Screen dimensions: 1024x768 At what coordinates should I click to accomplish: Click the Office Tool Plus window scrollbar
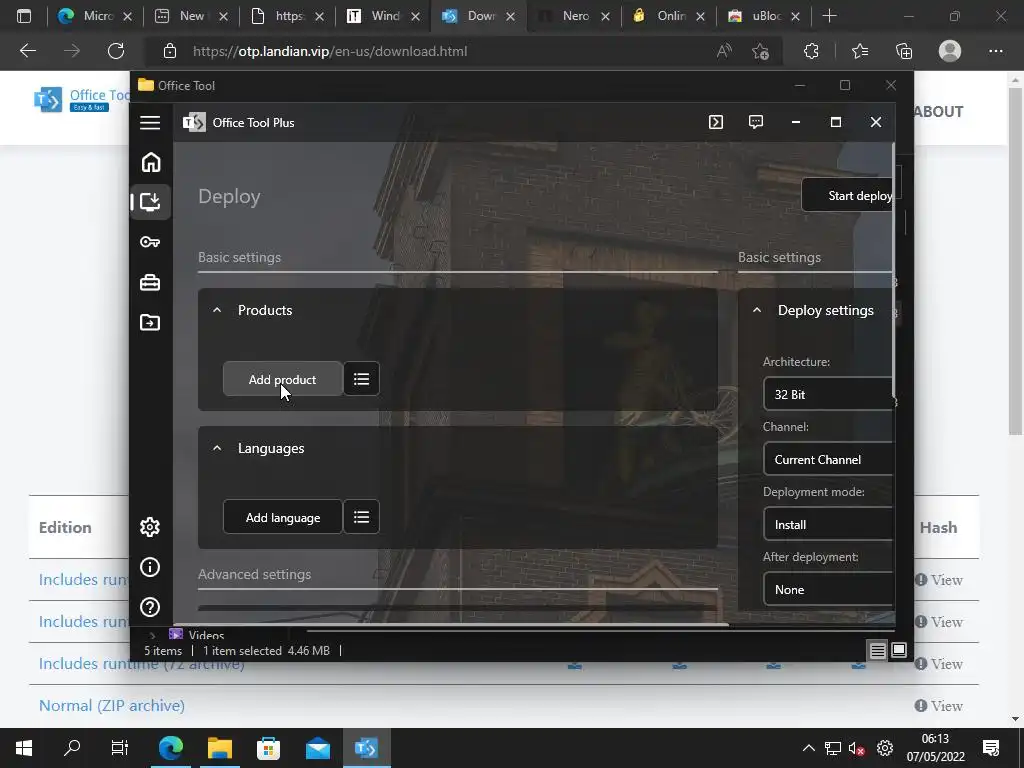click(894, 268)
